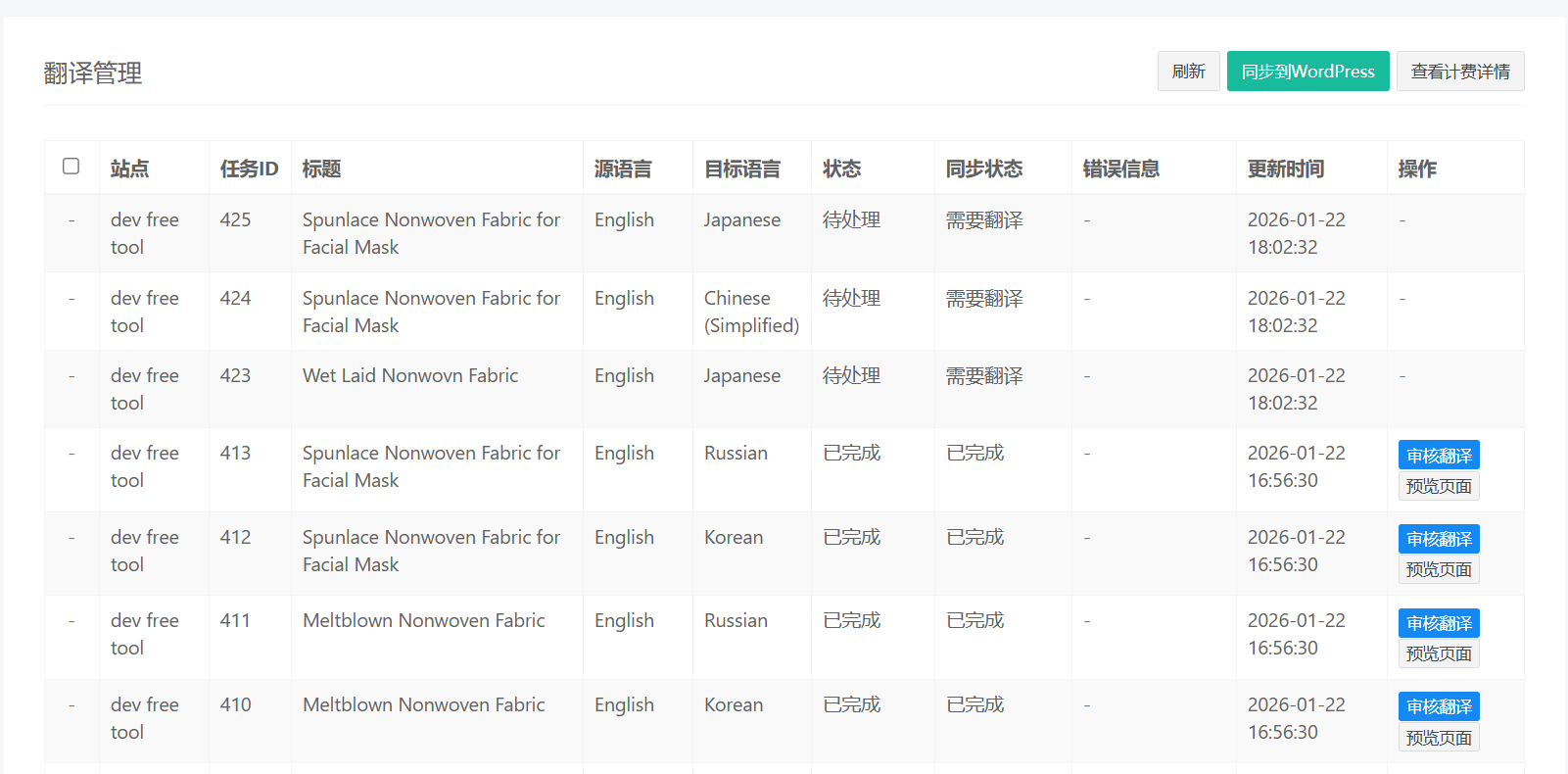This screenshot has width=1568, height=774.
Task: Click 审核翻译 for task 410
Action: tap(1438, 706)
